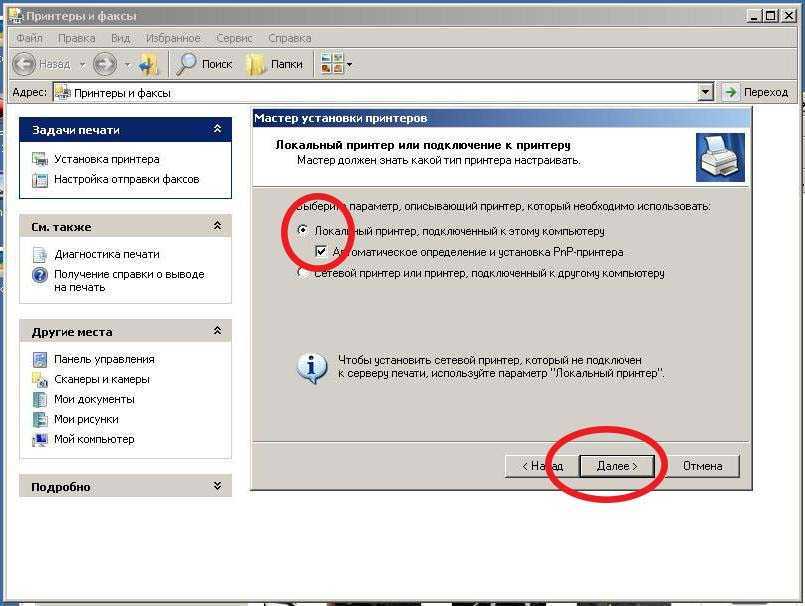Open the File (Файл) menu
Viewport: 805px width, 606px height.
point(28,38)
